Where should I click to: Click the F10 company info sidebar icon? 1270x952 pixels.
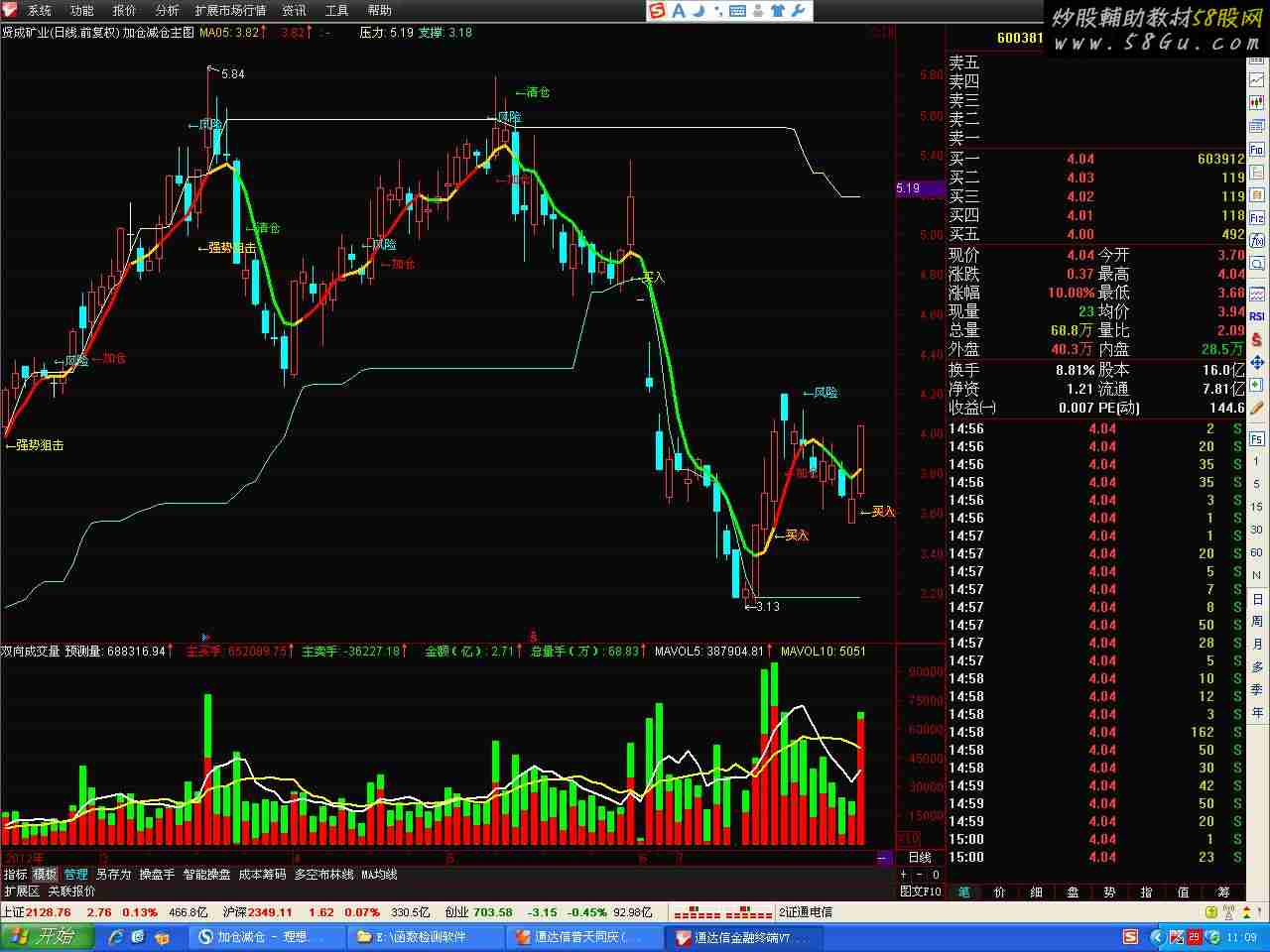1257,150
